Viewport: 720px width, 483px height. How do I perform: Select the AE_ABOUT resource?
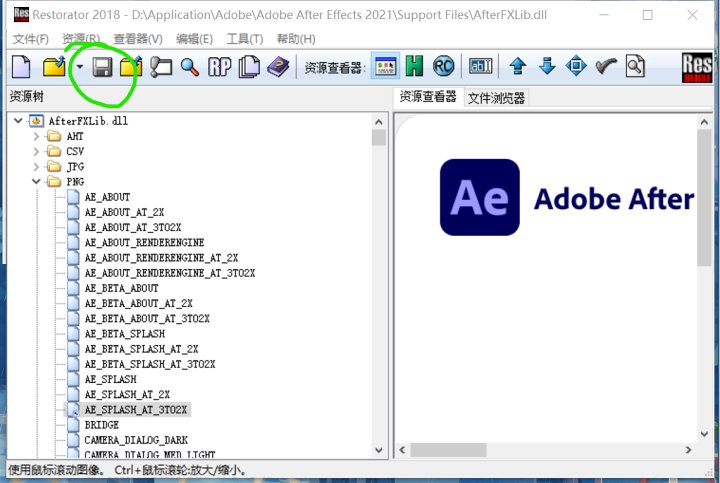coord(107,197)
